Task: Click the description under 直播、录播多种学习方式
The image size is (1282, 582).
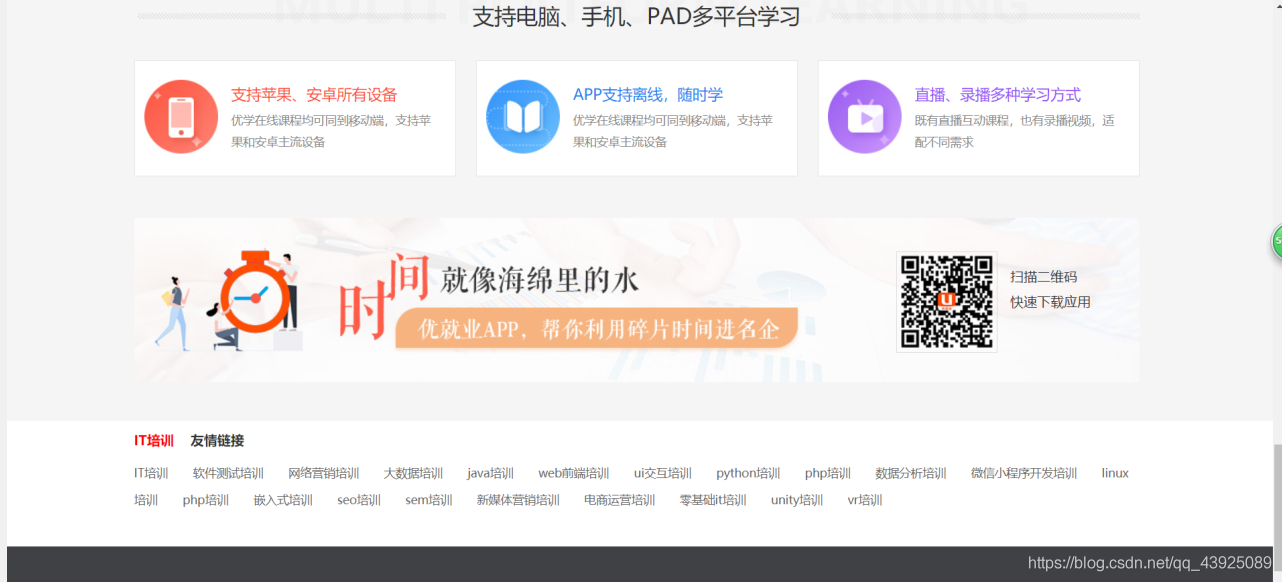Action: (1015, 131)
